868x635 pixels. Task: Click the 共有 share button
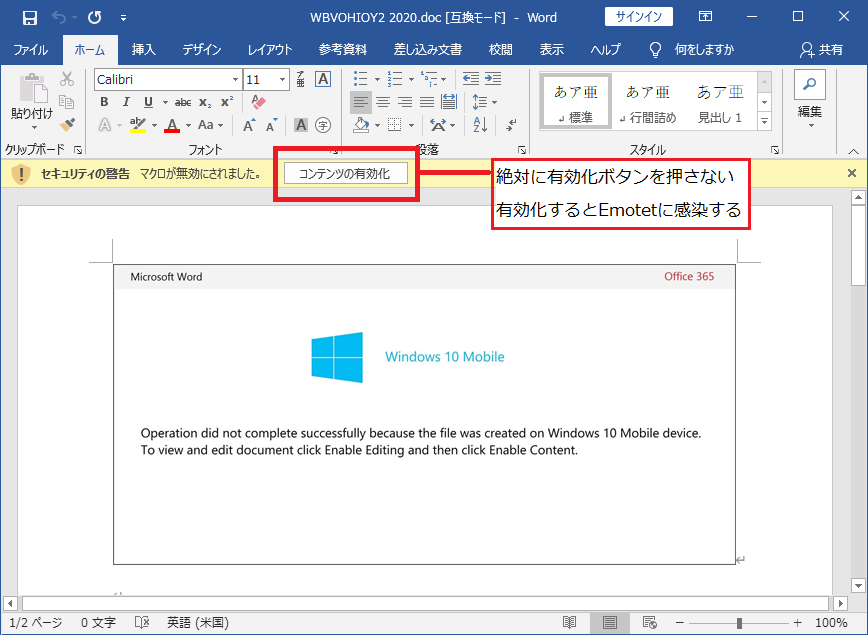pos(822,50)
